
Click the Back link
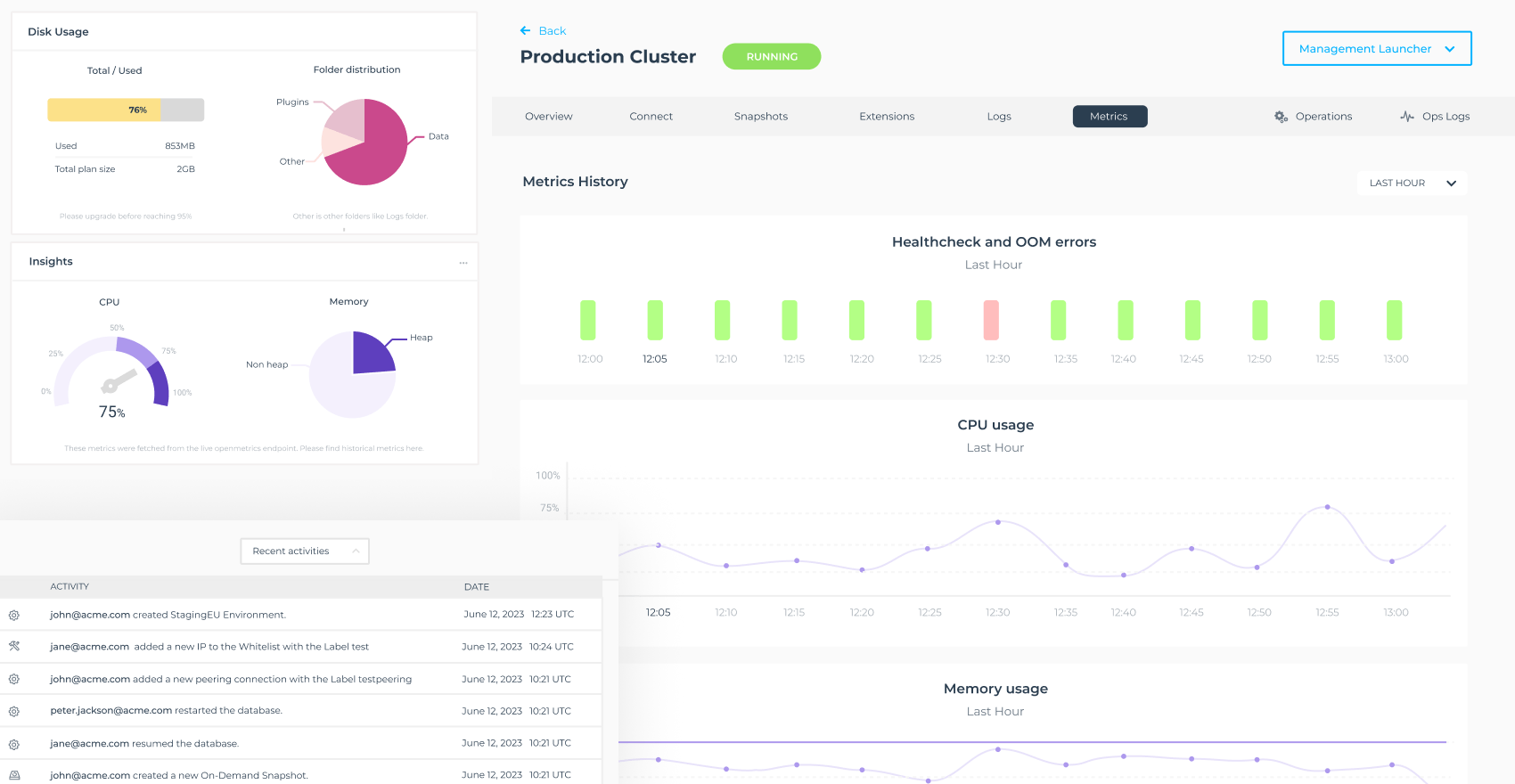[552, 31]
